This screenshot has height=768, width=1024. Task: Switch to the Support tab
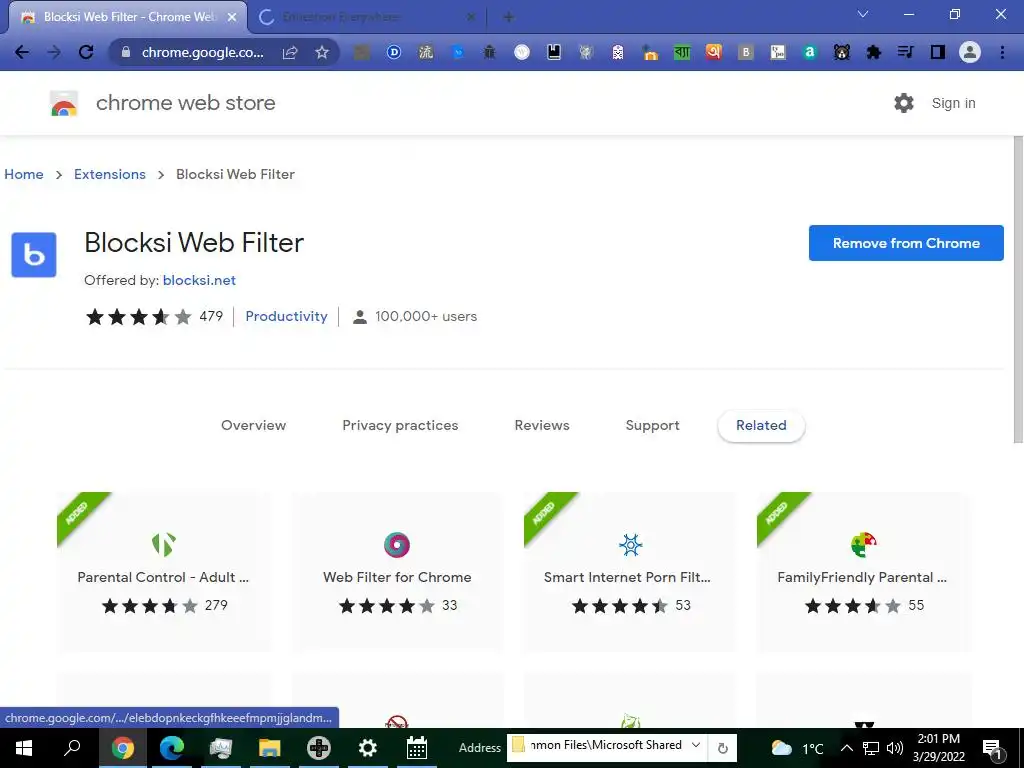pos(652,425)
